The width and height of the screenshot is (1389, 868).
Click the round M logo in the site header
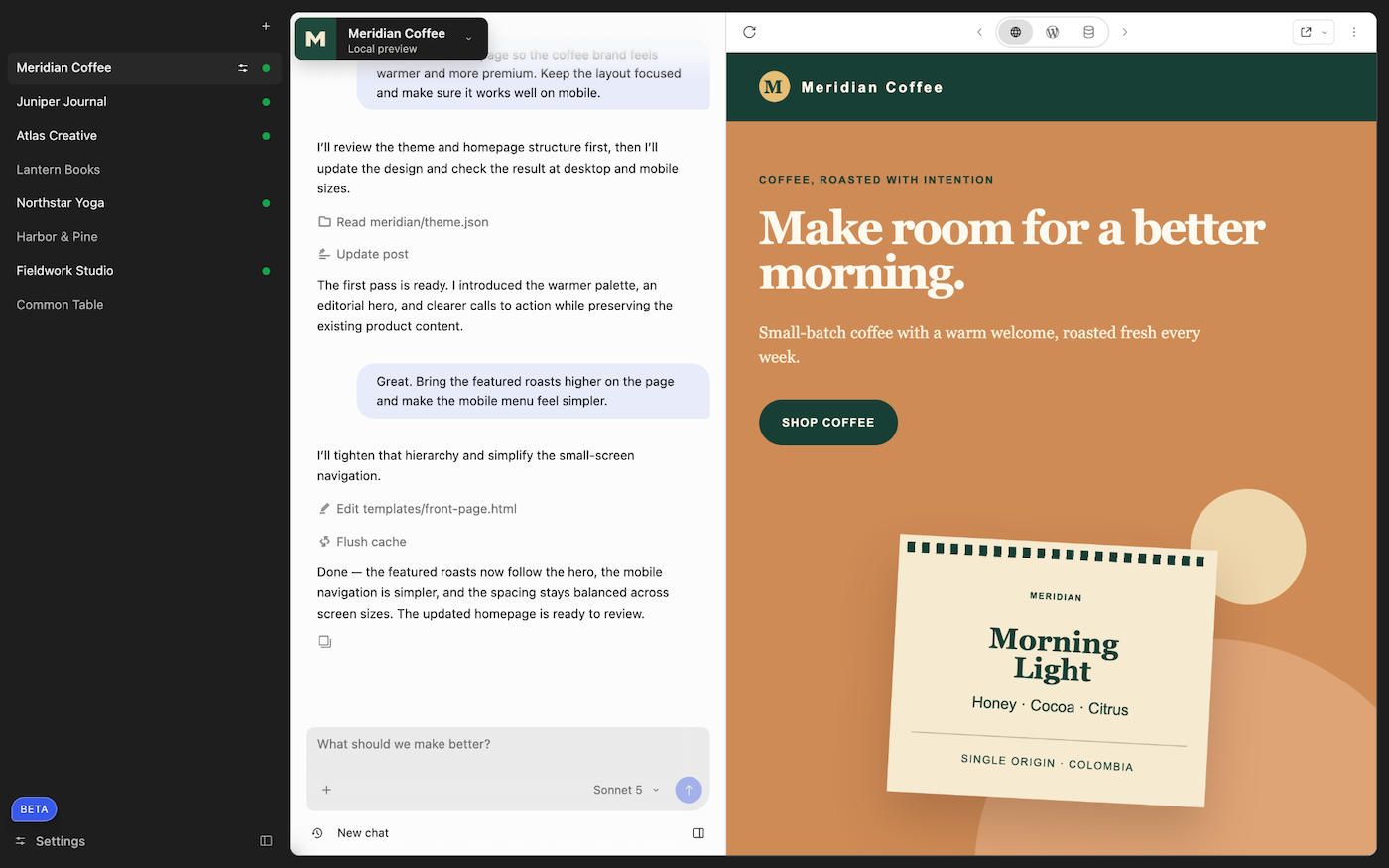(x=774, y=87)
